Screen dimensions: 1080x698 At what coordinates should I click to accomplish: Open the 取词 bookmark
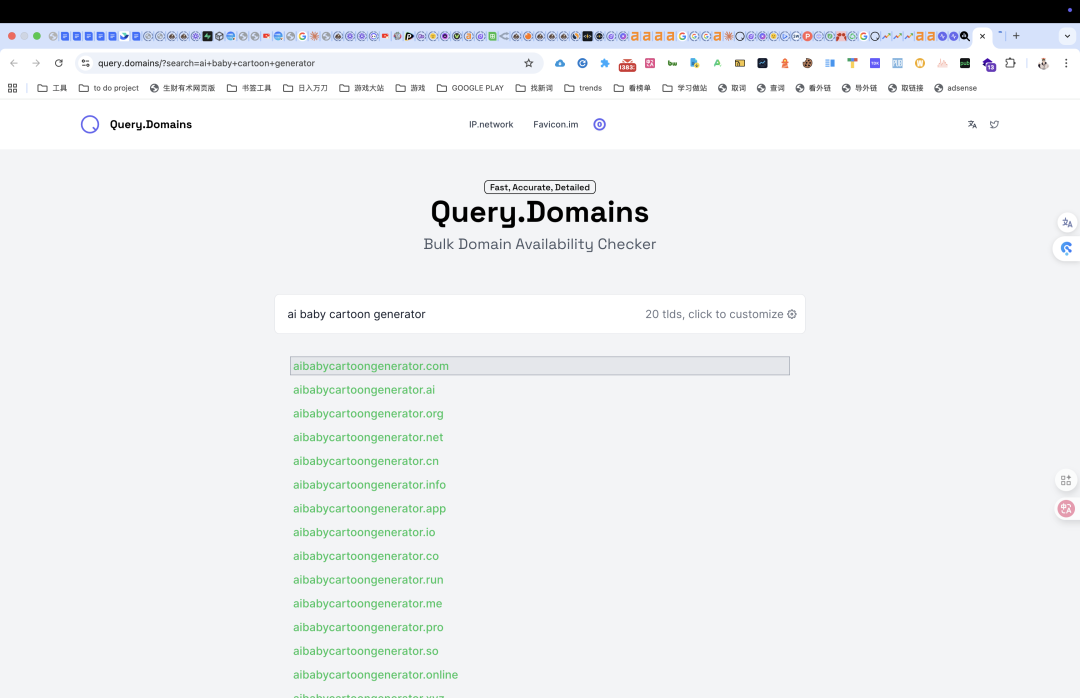[732, 88]
